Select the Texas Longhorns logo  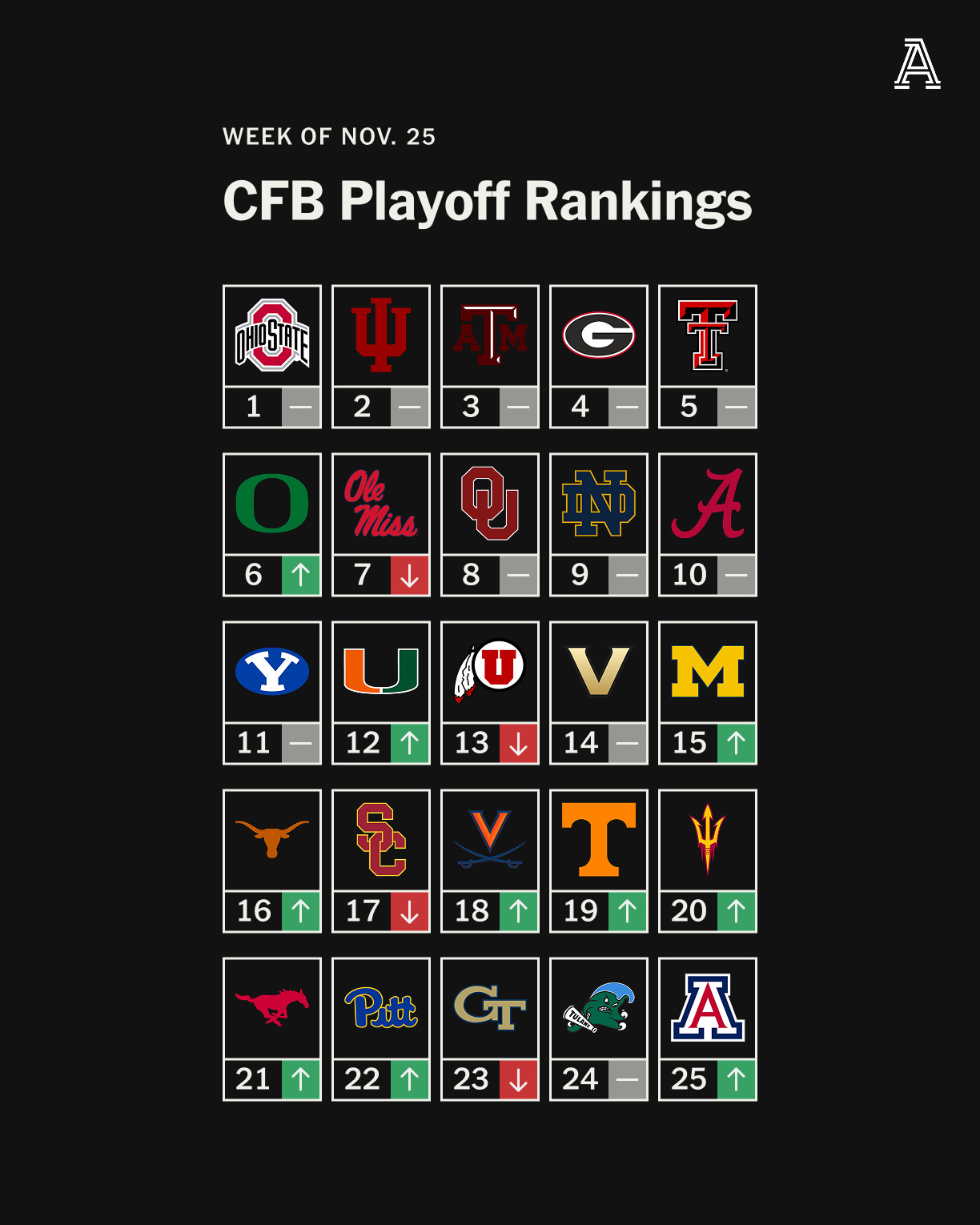tap(272, 837)
